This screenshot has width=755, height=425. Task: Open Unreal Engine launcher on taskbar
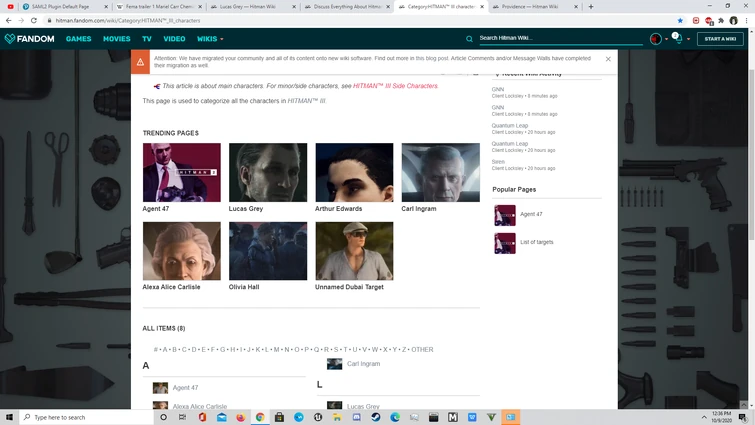tap(318, 417)
